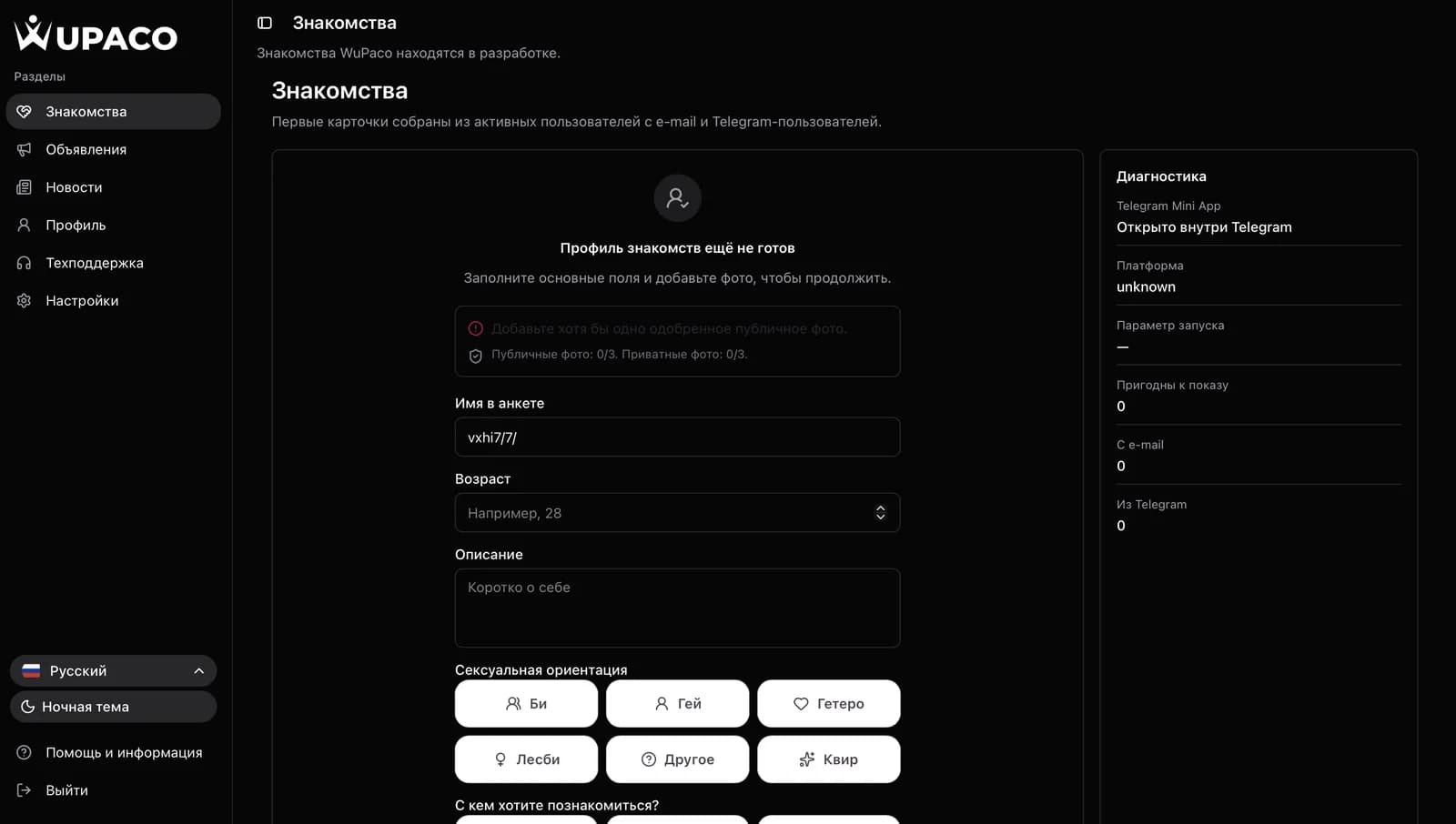Click the profile avatar placeholder icon
This screenshot has width=1456, height=824.
(x=677, y=198)
